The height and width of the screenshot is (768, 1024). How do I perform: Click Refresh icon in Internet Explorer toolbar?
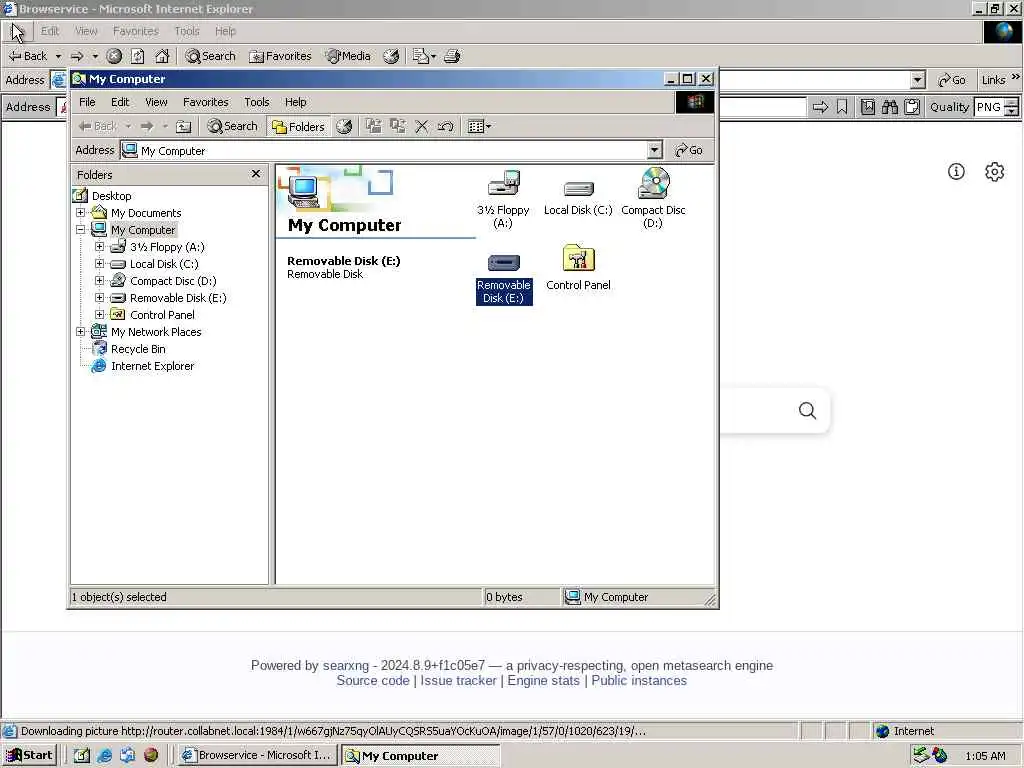[138, 56]
